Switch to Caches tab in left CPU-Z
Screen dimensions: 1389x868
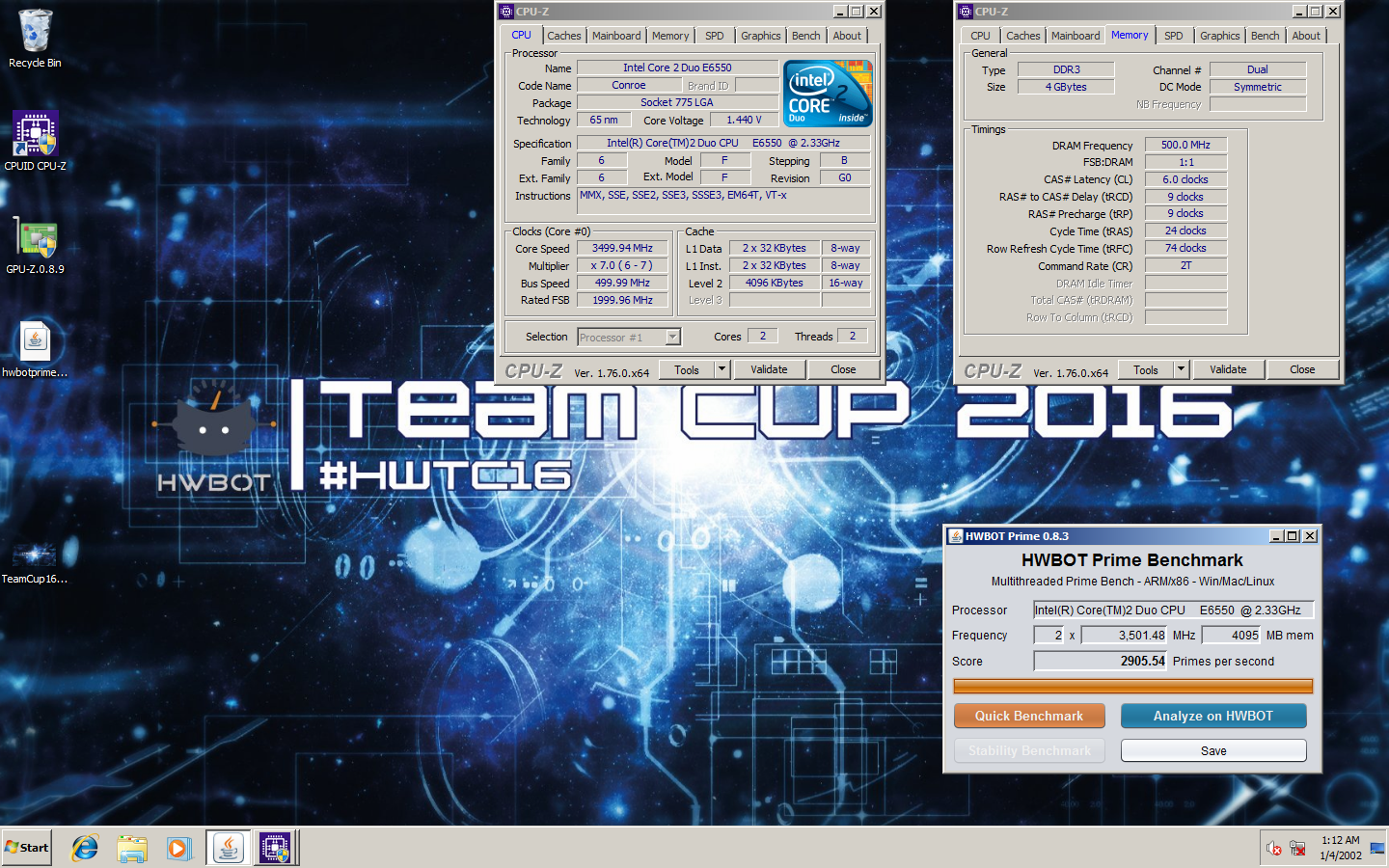tap(564, 36)
